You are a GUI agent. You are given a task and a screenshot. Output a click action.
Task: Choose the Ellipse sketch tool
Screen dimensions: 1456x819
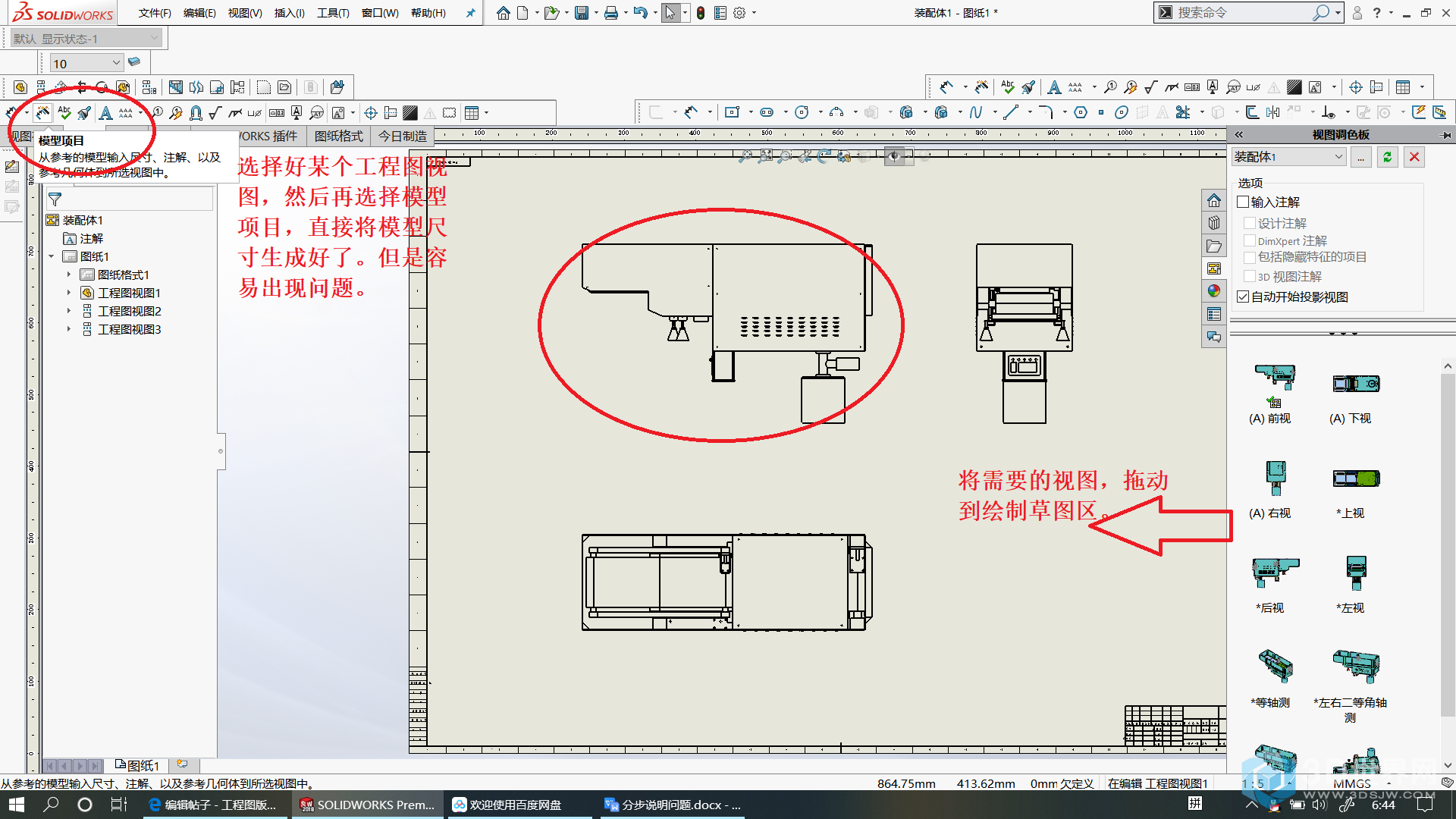[1122, 112]
